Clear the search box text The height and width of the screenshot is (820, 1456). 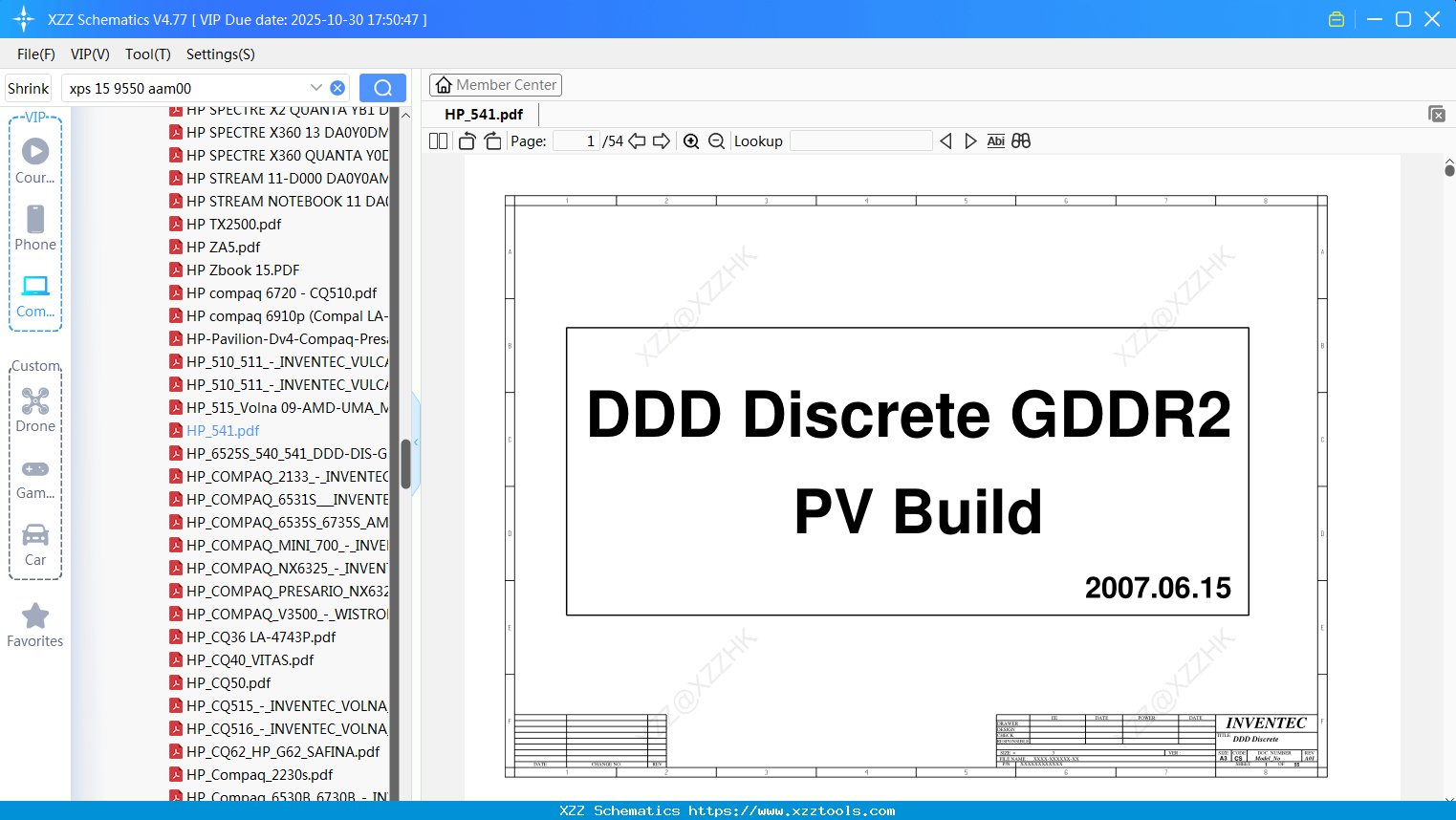(337, 88)
